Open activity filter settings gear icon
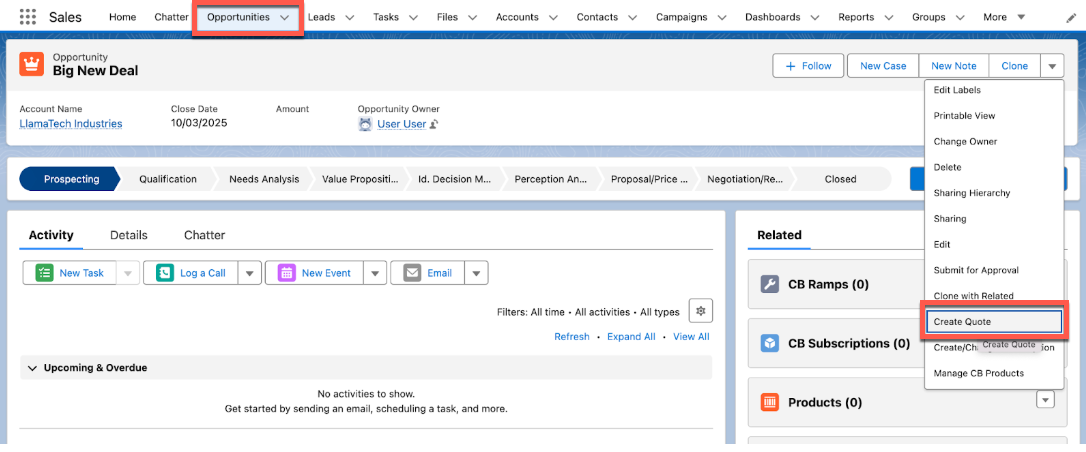 (x=701, y=311)
